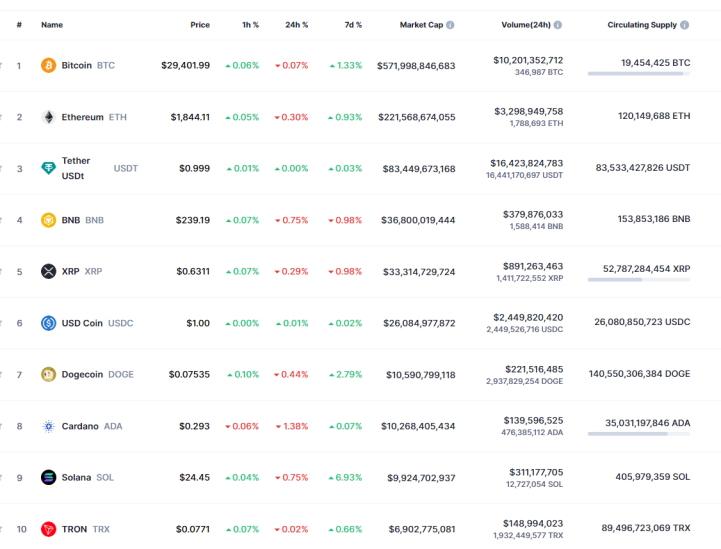Image resolution: width=721 pixels, height=549 pixels.
Task: Sort by the 7d % column header
Action: point(353,25)
